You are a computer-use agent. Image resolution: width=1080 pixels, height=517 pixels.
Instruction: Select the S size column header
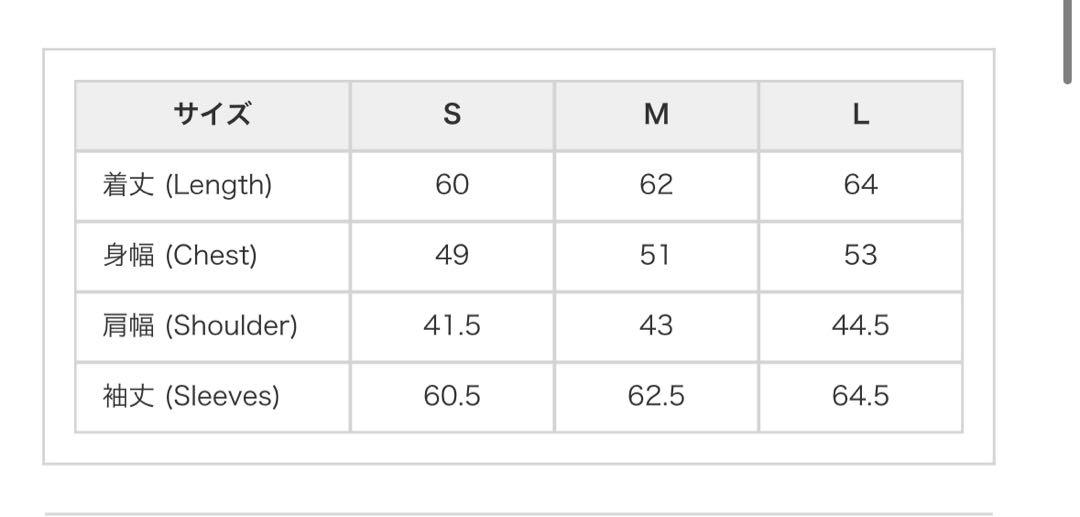click(452, 115)
